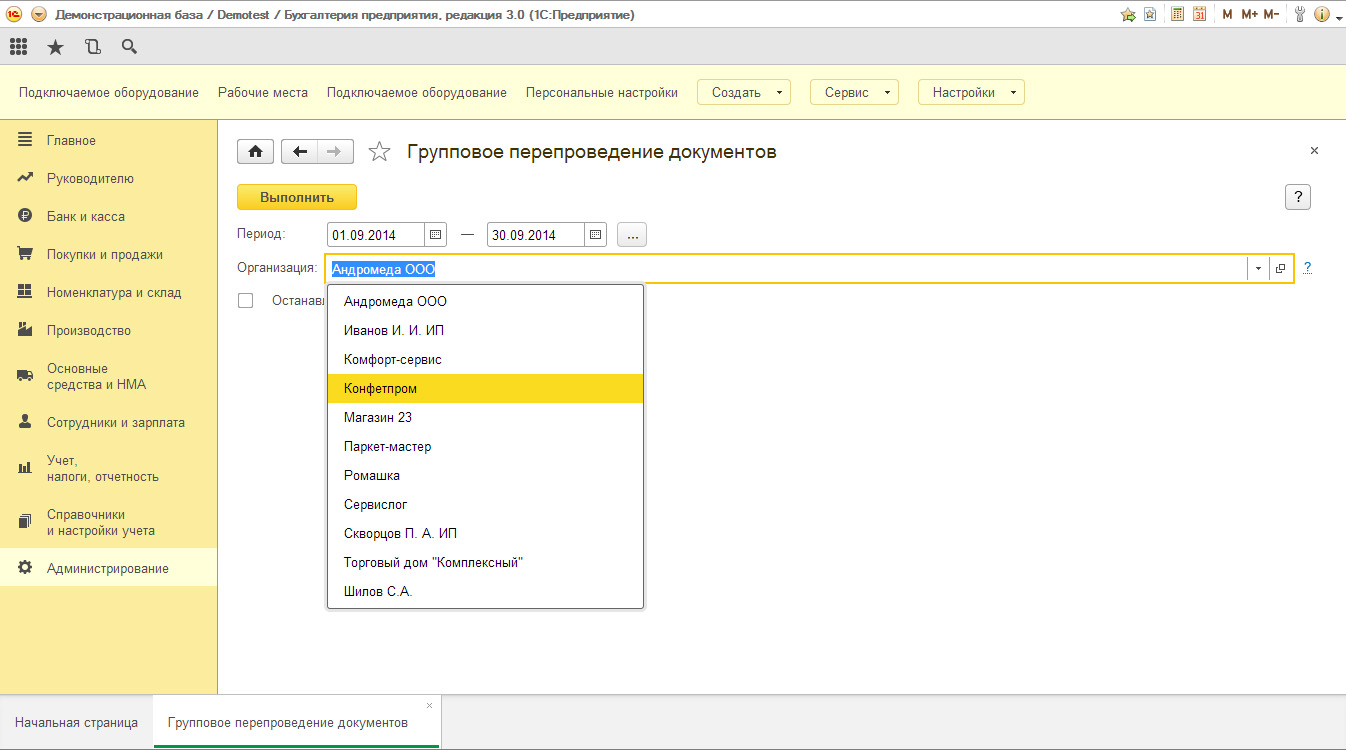Select Ромашка from the list

pos(485,475)
